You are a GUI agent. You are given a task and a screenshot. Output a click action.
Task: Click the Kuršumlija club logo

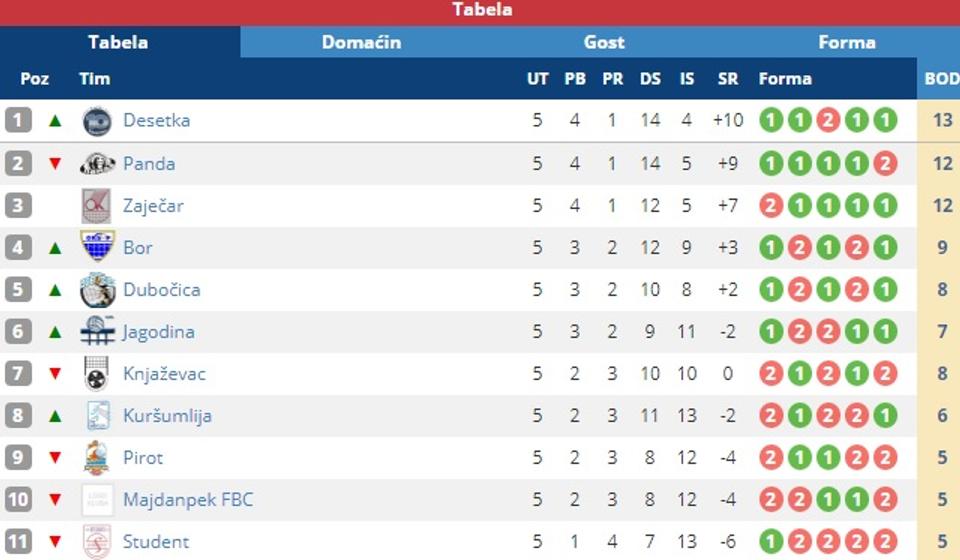click(x=97, y=416)
